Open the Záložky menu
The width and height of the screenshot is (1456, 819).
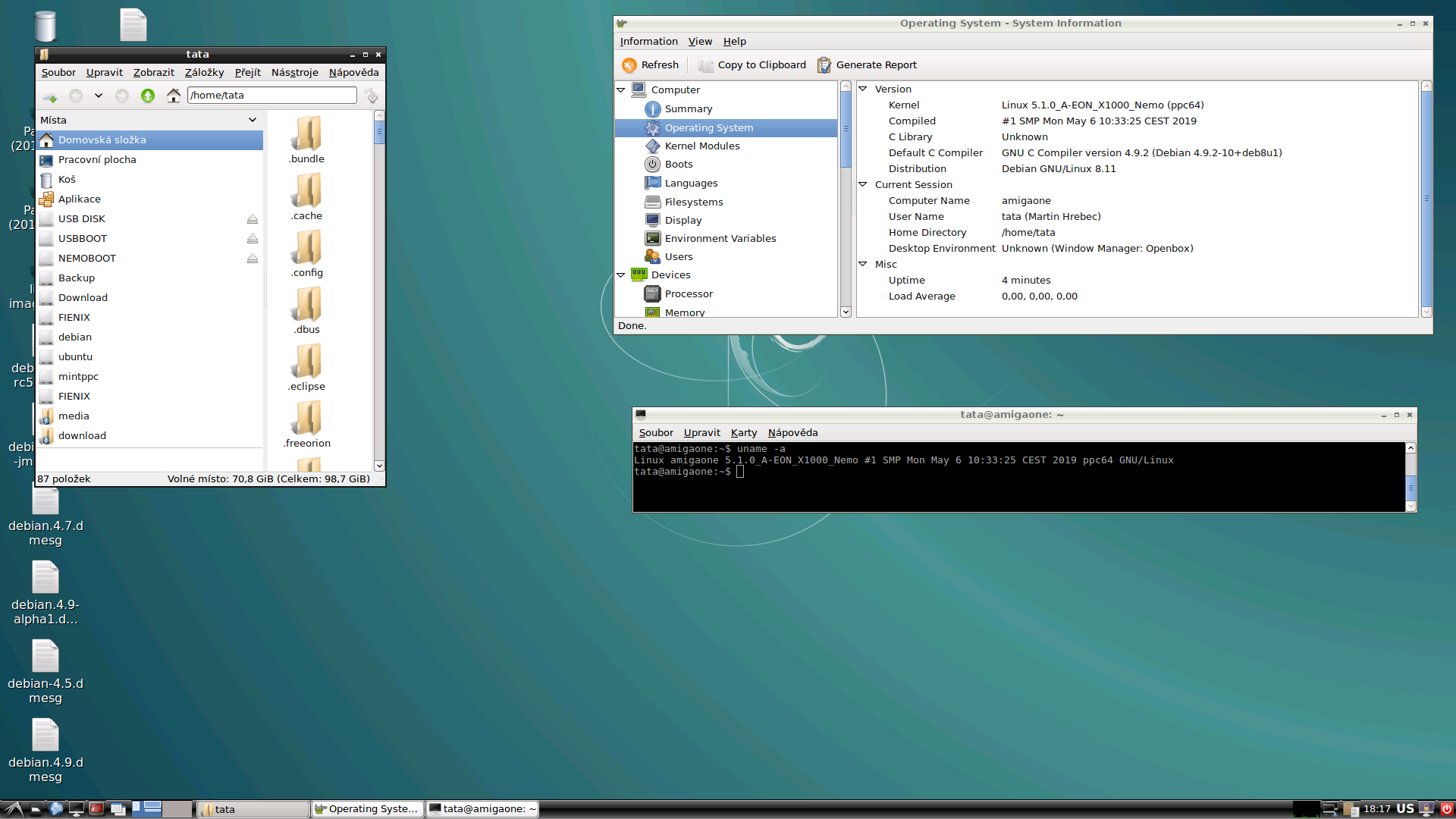click(x=204, y=73)
